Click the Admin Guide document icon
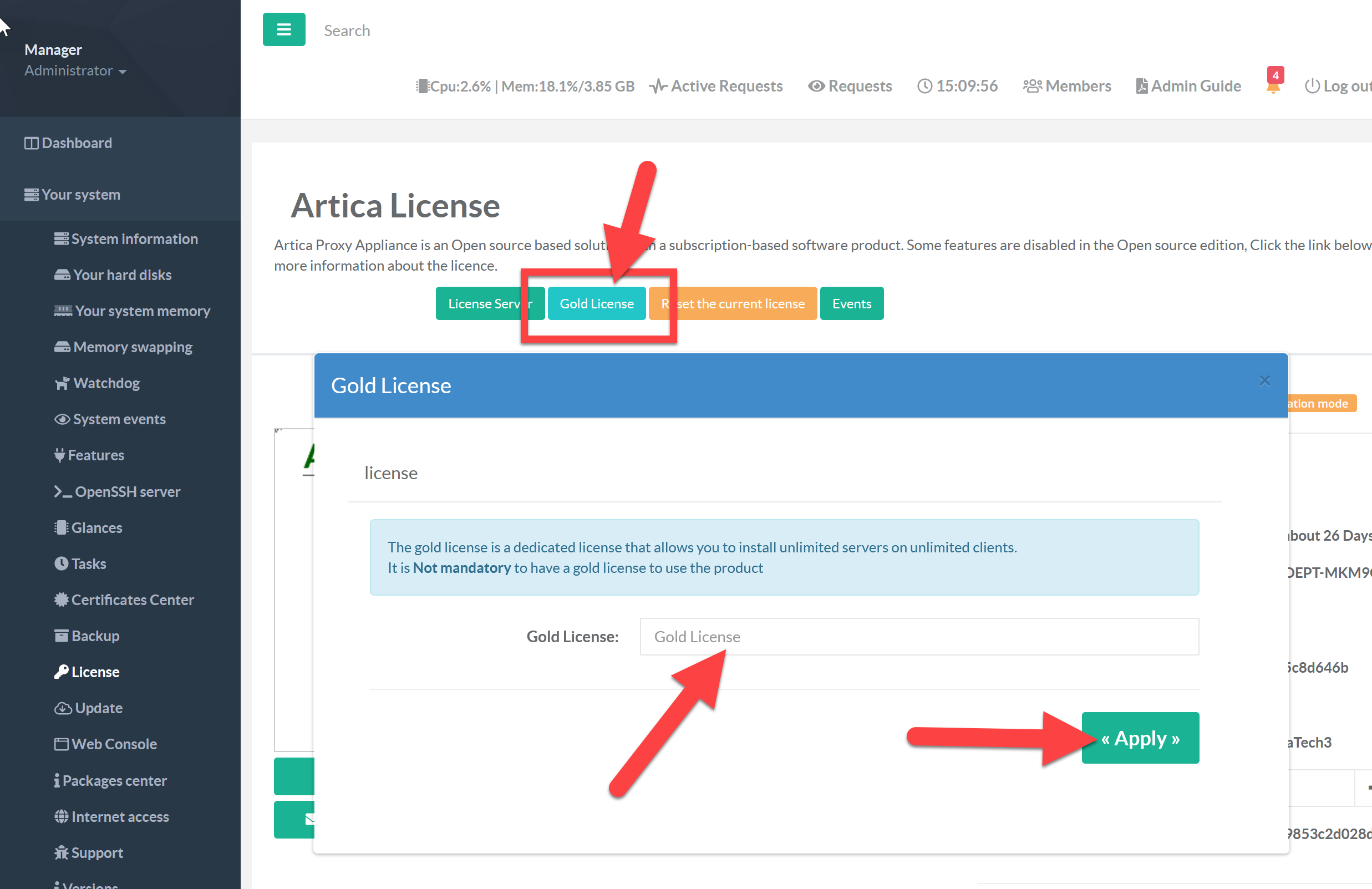 pos(1141,86)
